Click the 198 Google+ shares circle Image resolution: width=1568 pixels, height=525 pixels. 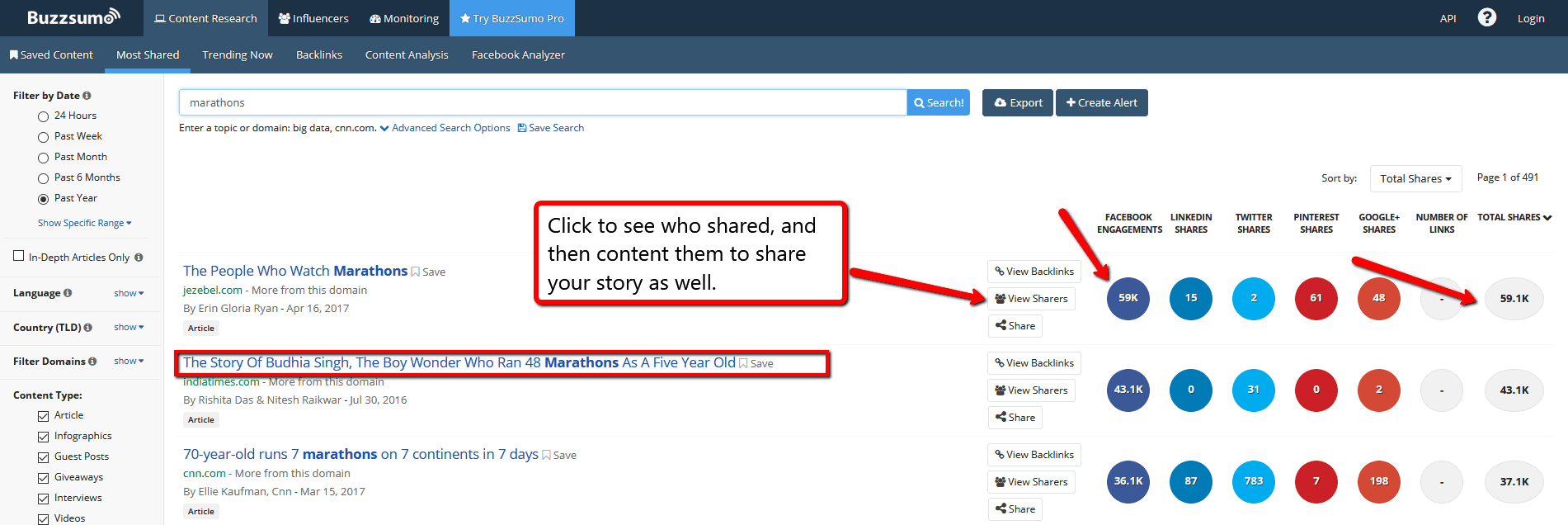(x=1379, y=481)
